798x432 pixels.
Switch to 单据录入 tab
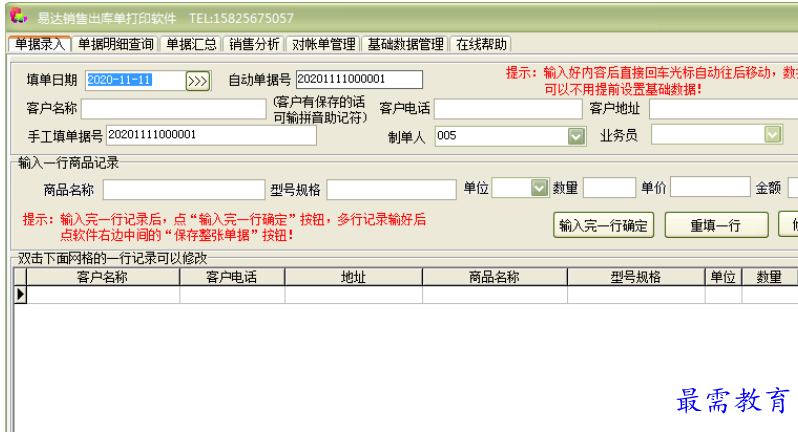(40, 44)
